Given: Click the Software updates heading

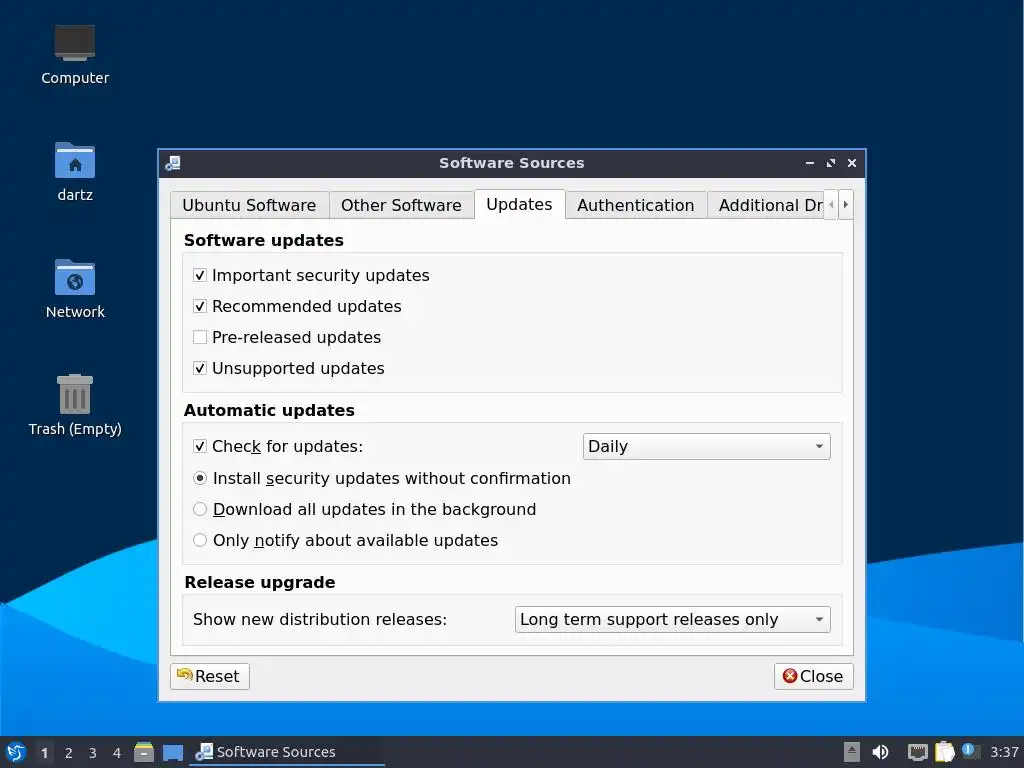Looking at the screenshot, I should pyautogui.click(x=264, y=240).
